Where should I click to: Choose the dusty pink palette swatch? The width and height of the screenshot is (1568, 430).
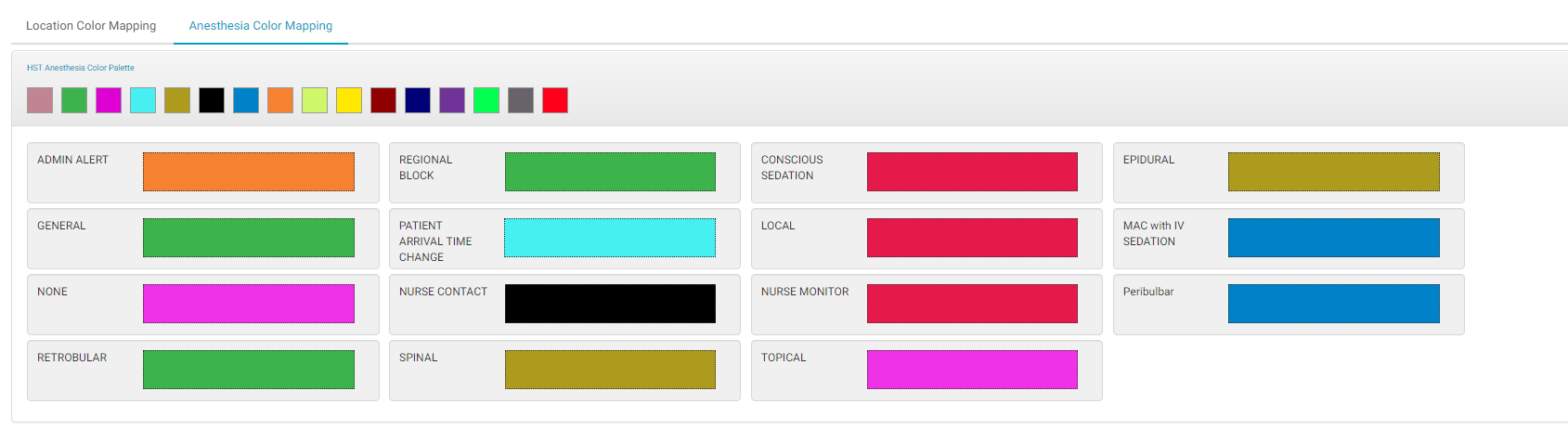point(40,100)
